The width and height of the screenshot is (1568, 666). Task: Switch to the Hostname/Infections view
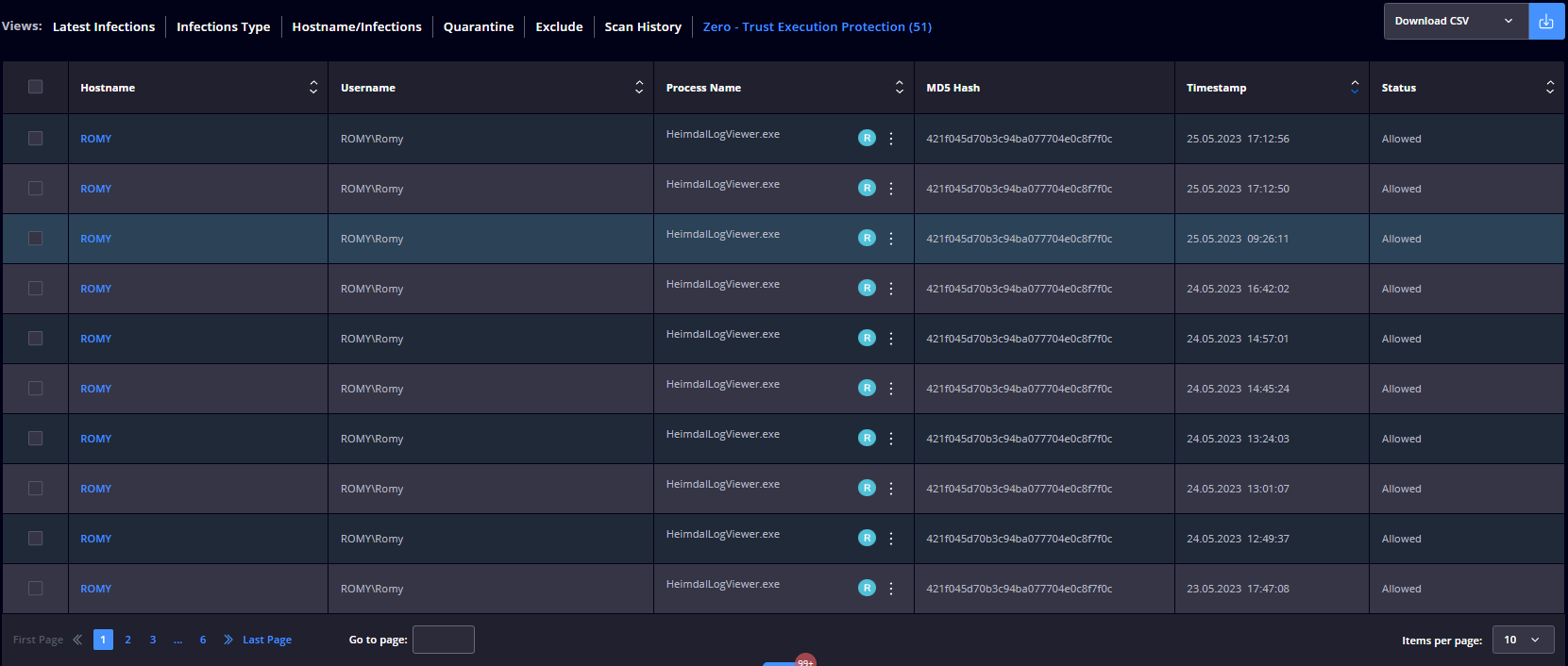click(357, 26)
